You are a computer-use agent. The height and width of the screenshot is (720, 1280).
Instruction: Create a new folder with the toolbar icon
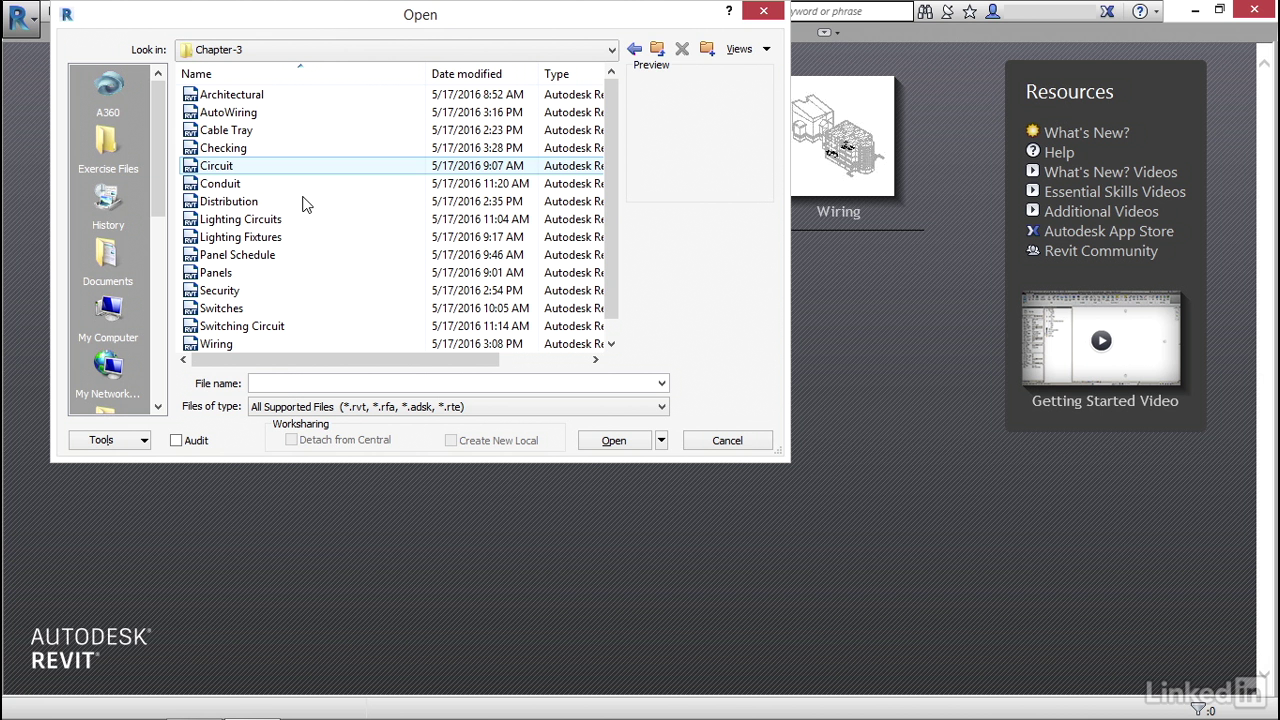[707, 49]
